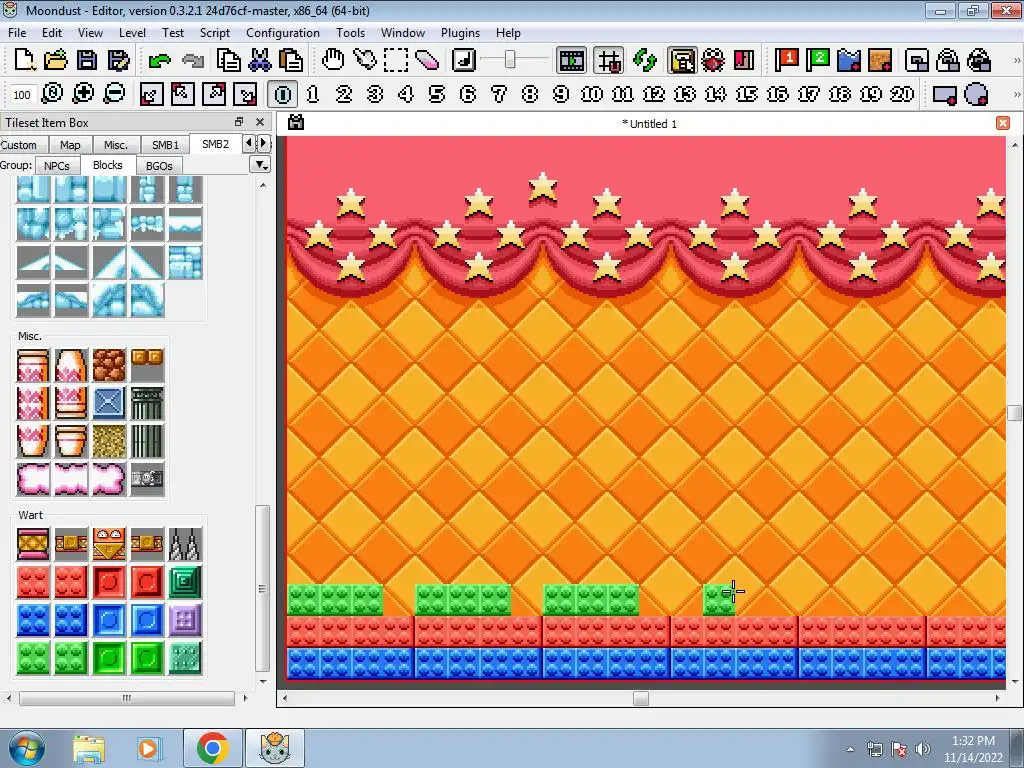Reset zoom to default

coord(52,94)
